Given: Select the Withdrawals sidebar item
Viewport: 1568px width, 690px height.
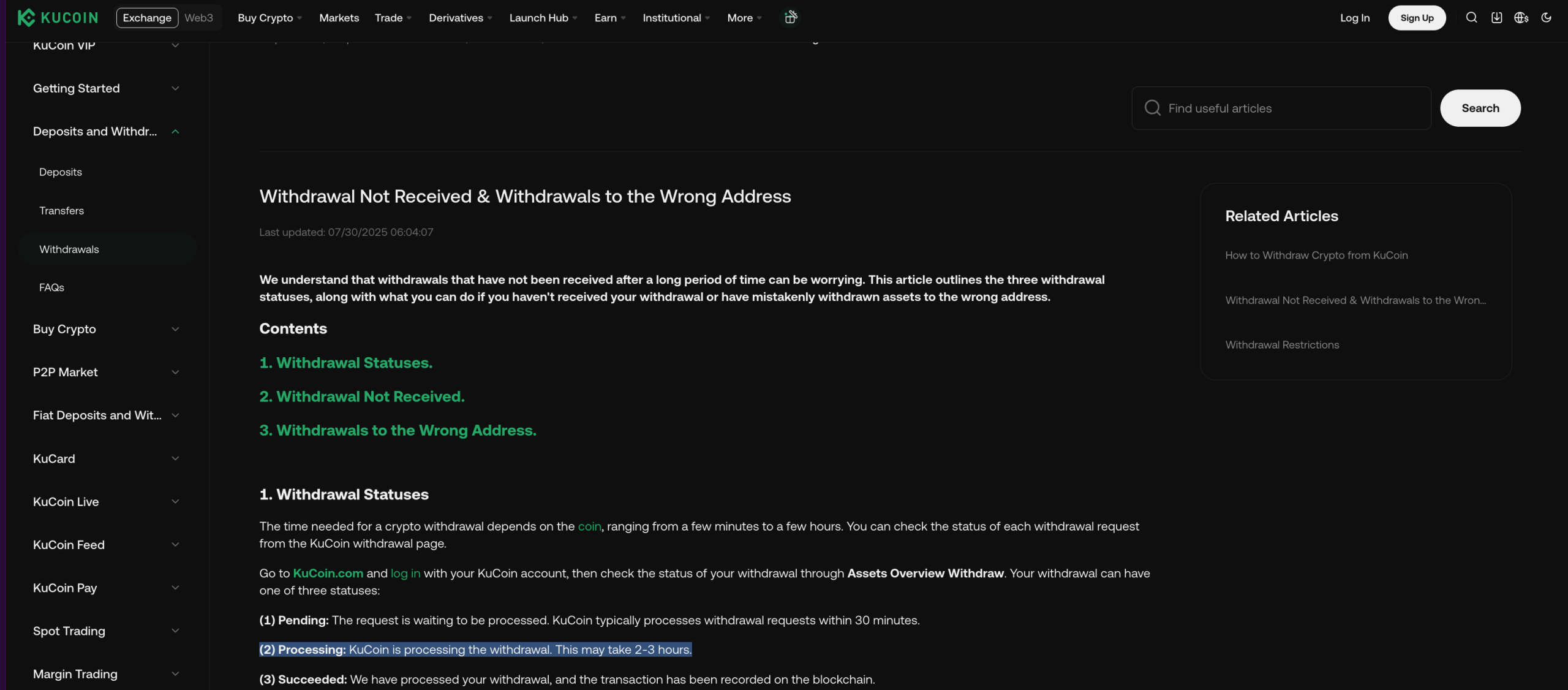Looking at the screenshot, I should pyautogui.click(x=107, y=249).
